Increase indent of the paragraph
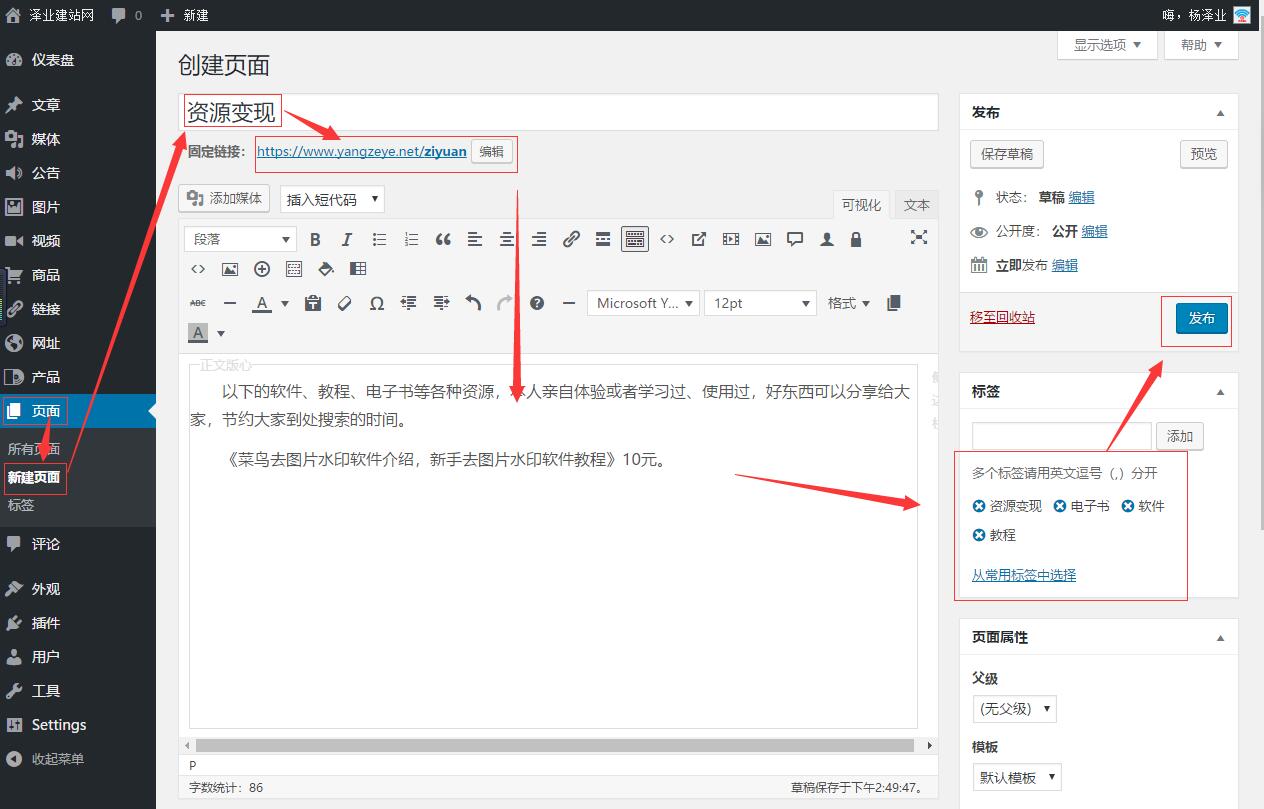1264x809 pixels. coord(441,303)
